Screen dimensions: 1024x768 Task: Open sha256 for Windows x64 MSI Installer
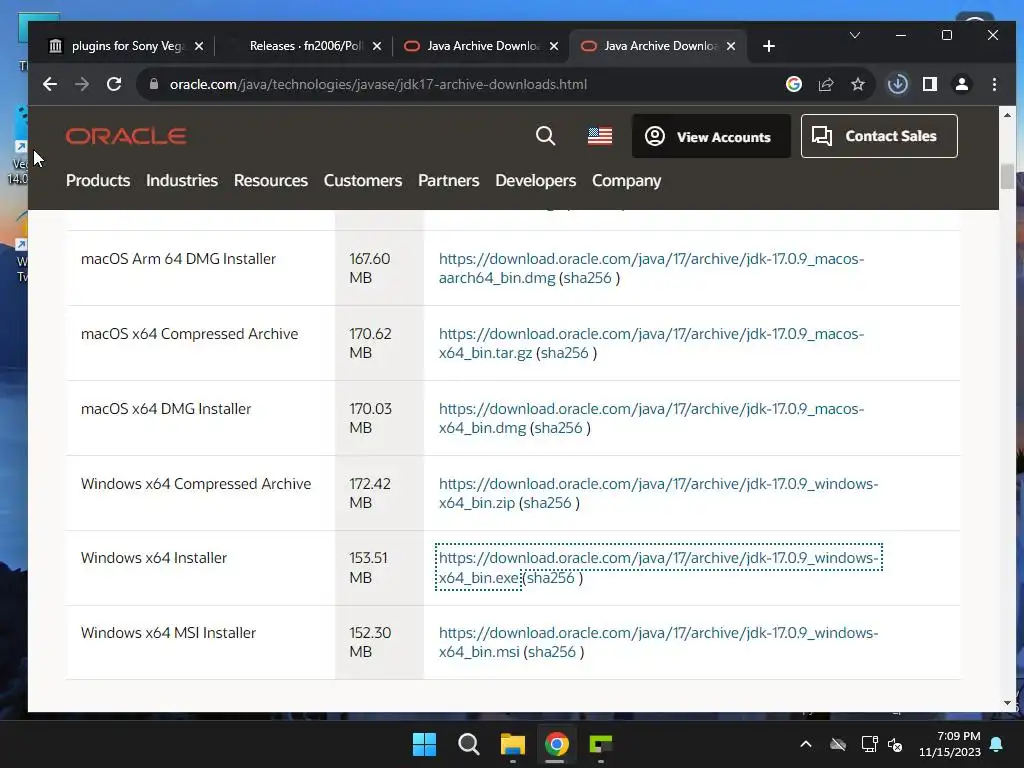[552, 652]
